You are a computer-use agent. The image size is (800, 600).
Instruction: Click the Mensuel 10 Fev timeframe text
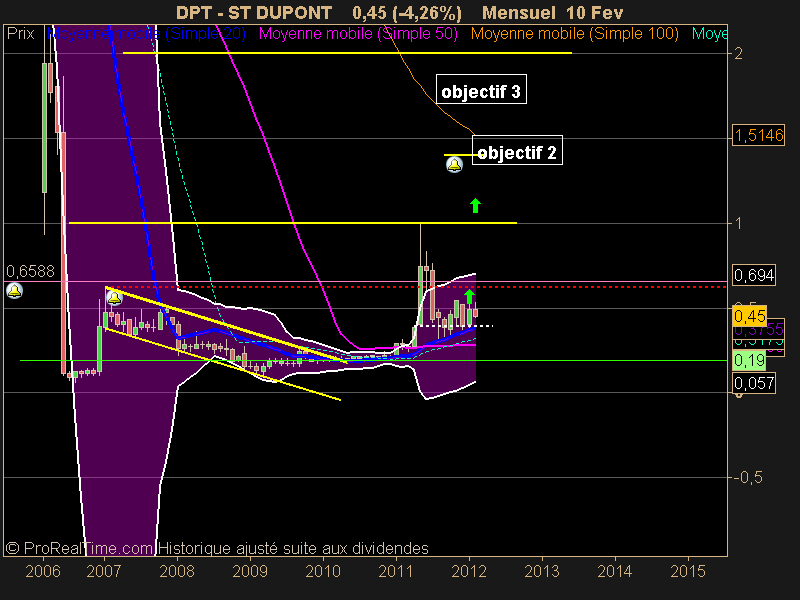tap(553, 12)
